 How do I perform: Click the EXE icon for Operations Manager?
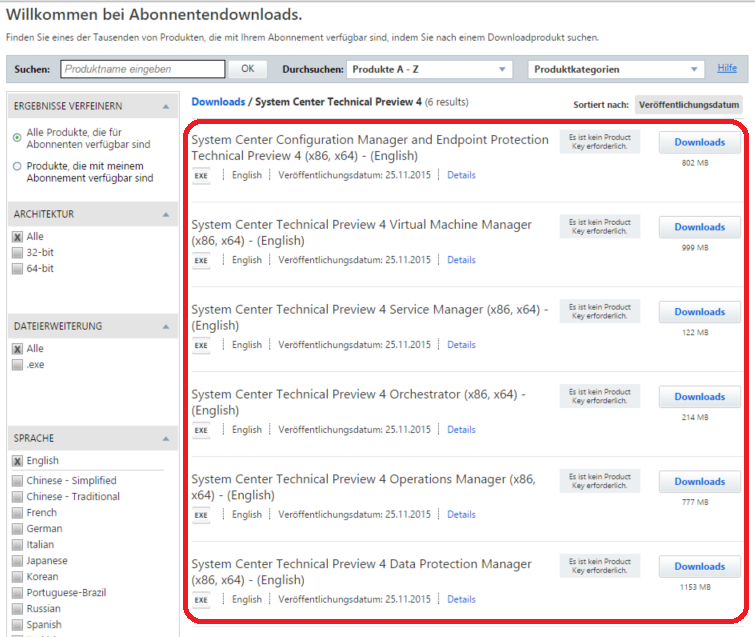(x=201, y=515)
